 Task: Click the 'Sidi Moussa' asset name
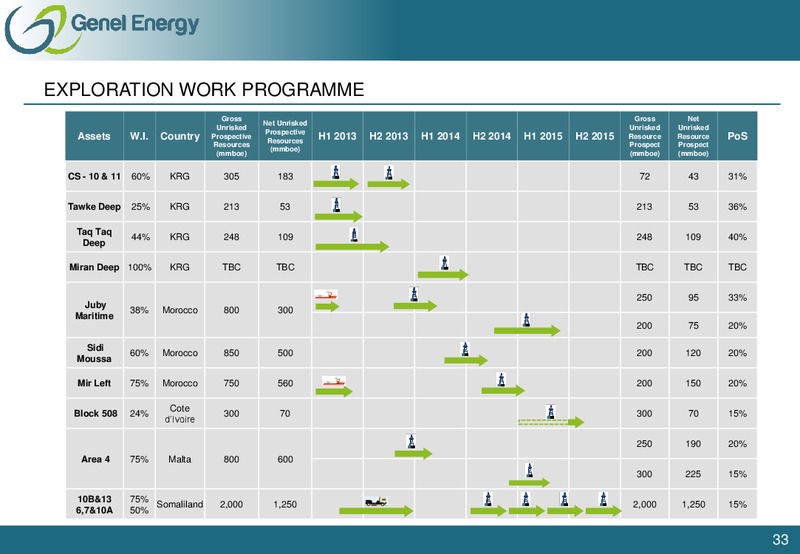(94, 353)
